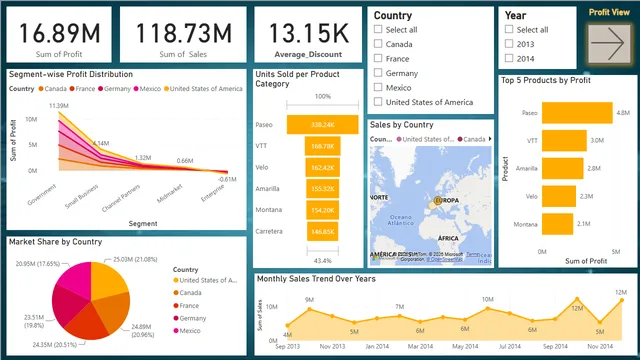Tick the Canada country checkbox
This screenshot has height=360, width=640.
(x=378, y=44)
